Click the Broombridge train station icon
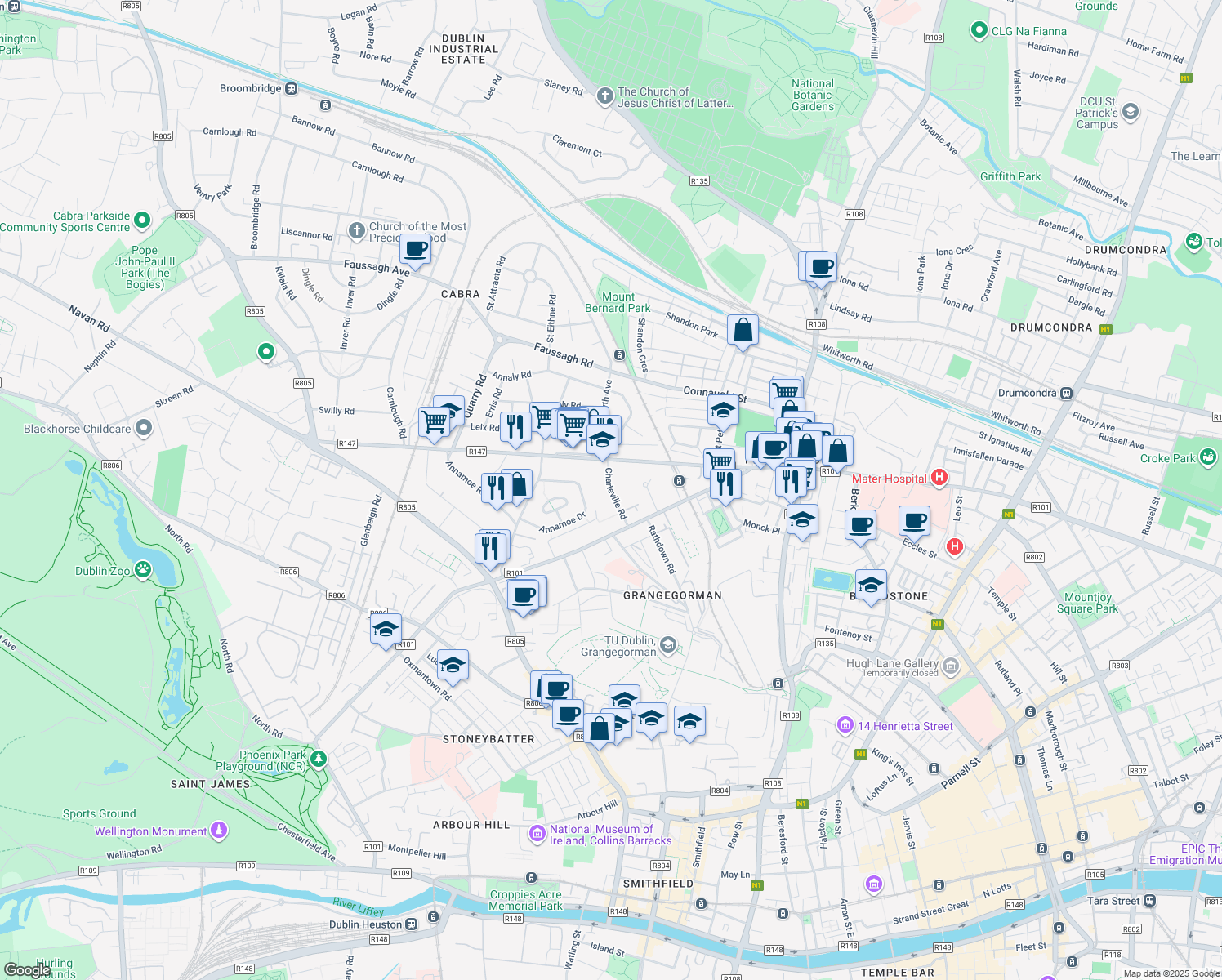The height and width of the screenshot is (980, 1222). [x=290, y=88]
